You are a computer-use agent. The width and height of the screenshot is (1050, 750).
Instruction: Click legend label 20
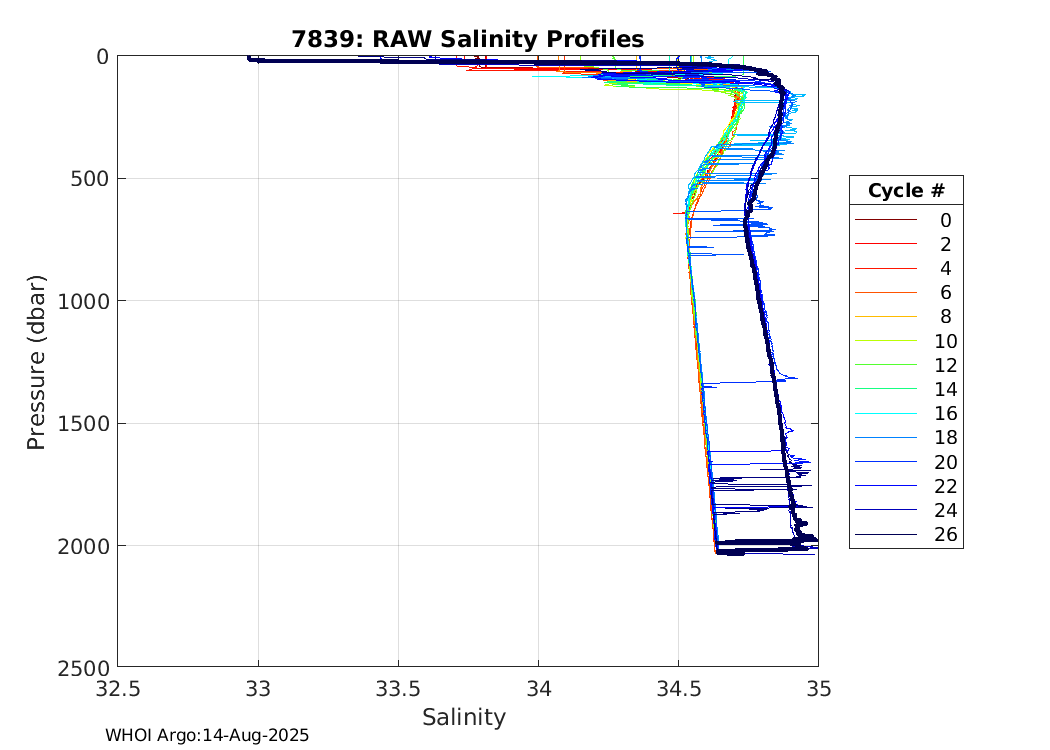pyautogui.click(x=945, y=462)
